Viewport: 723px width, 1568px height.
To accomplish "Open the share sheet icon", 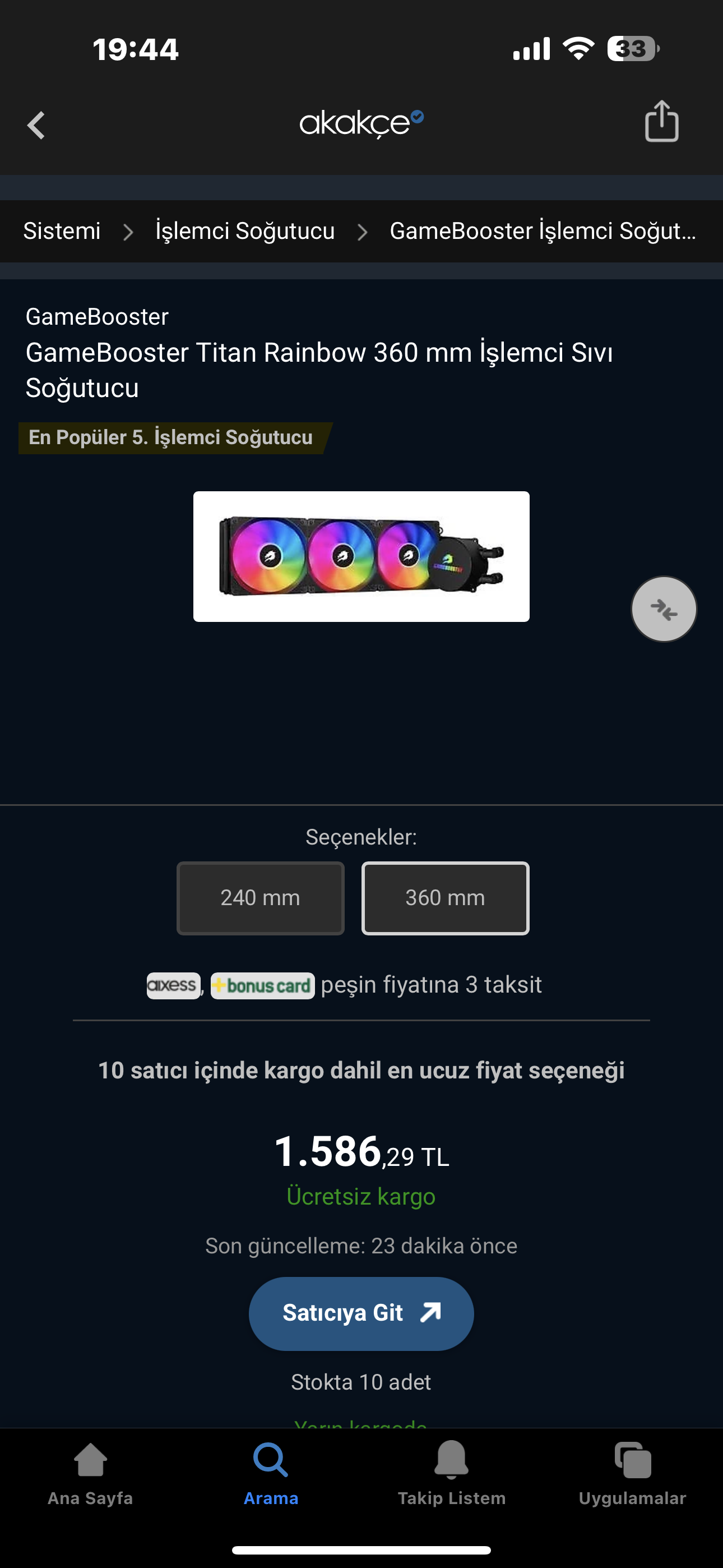I will (x=661, y=122).
